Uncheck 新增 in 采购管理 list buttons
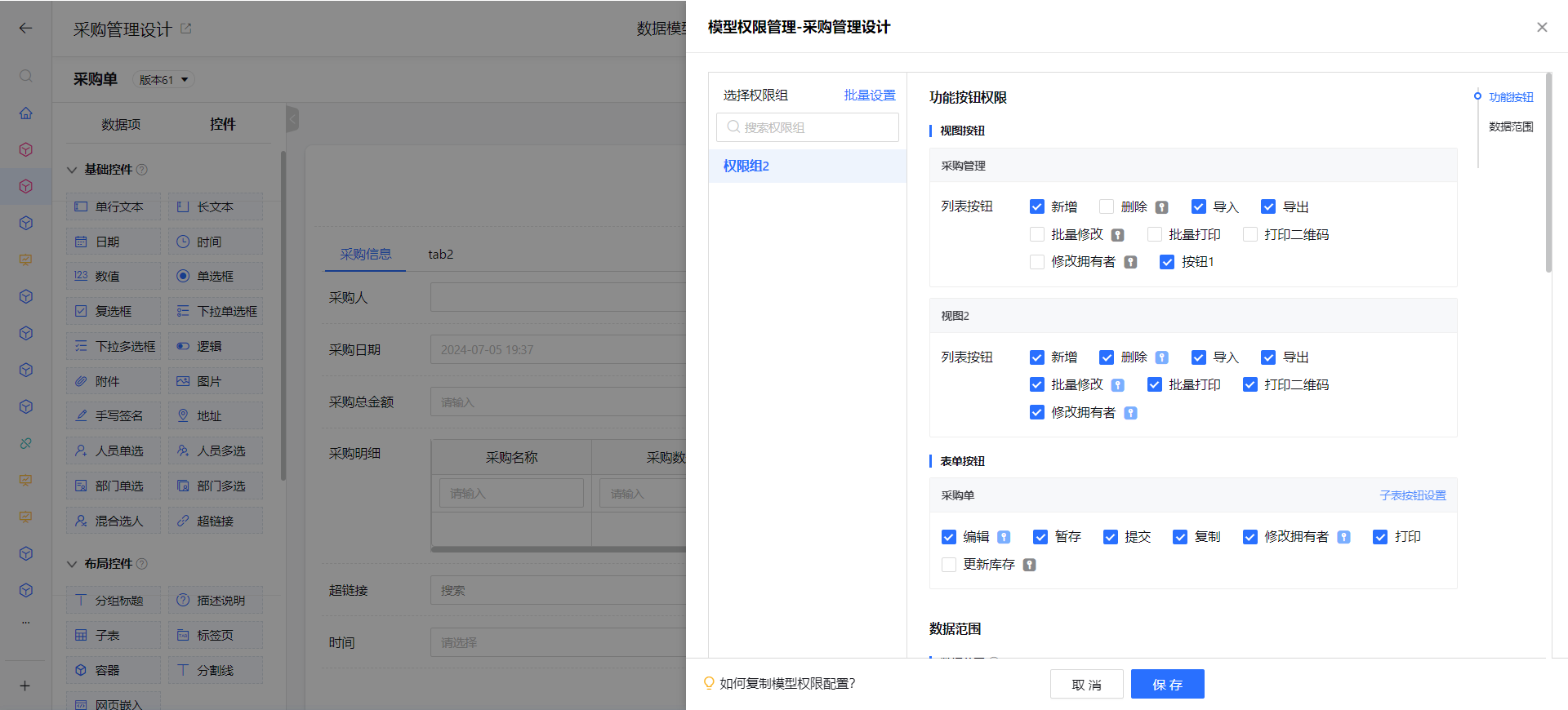The height and width of the screenshot is (710, 1568). pyautogui.click(x=1037, y=206)
